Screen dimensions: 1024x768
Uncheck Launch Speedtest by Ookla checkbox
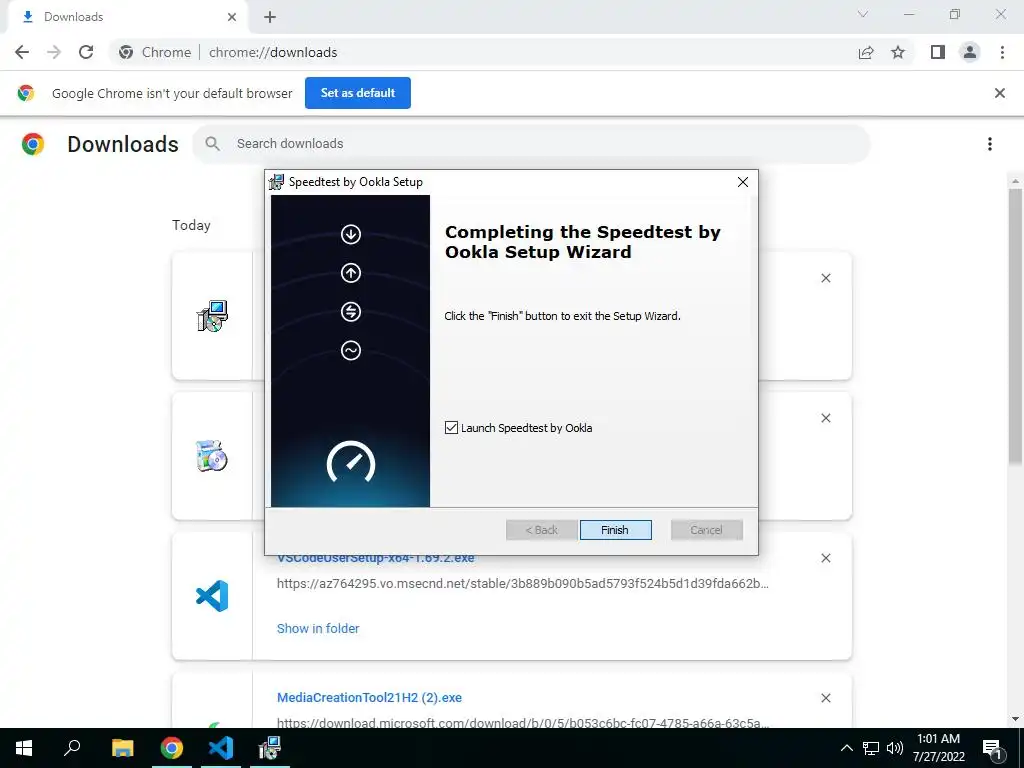coord(451,428)
